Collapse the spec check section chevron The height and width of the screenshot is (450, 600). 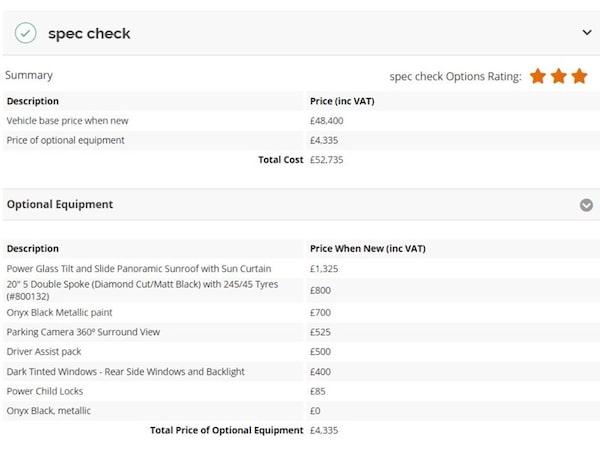pos(586,32)
